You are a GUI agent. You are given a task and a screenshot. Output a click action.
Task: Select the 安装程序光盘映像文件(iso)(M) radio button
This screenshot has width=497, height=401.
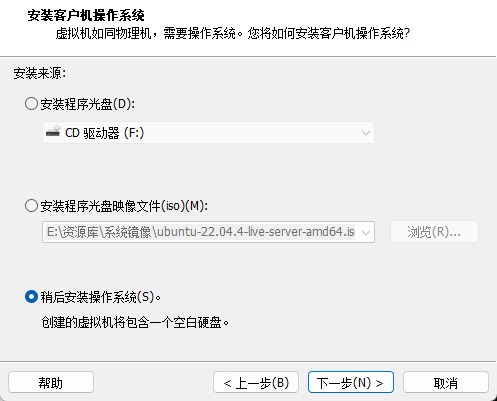(x=31, y=206)
